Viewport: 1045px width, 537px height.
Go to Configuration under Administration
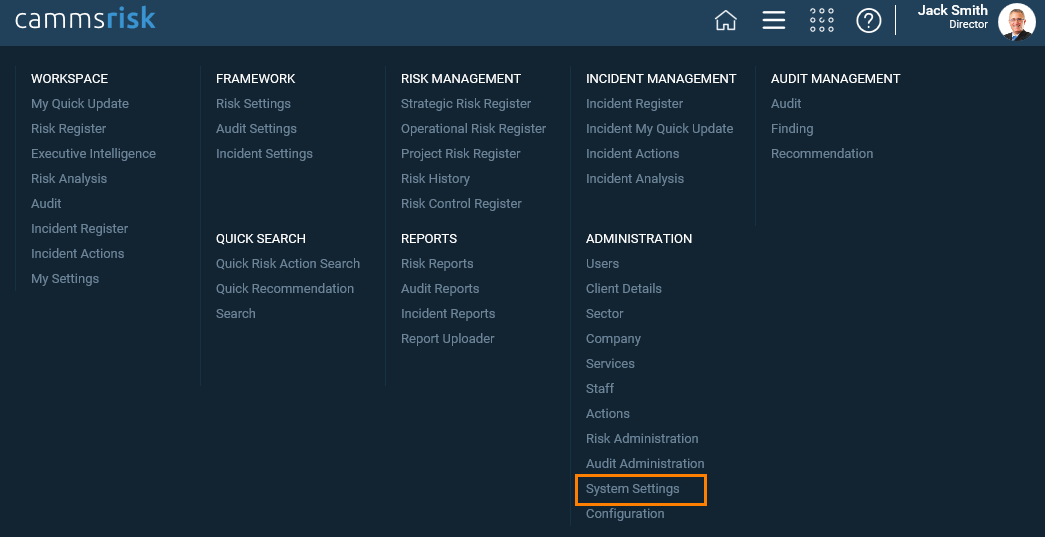coord(625,514)
